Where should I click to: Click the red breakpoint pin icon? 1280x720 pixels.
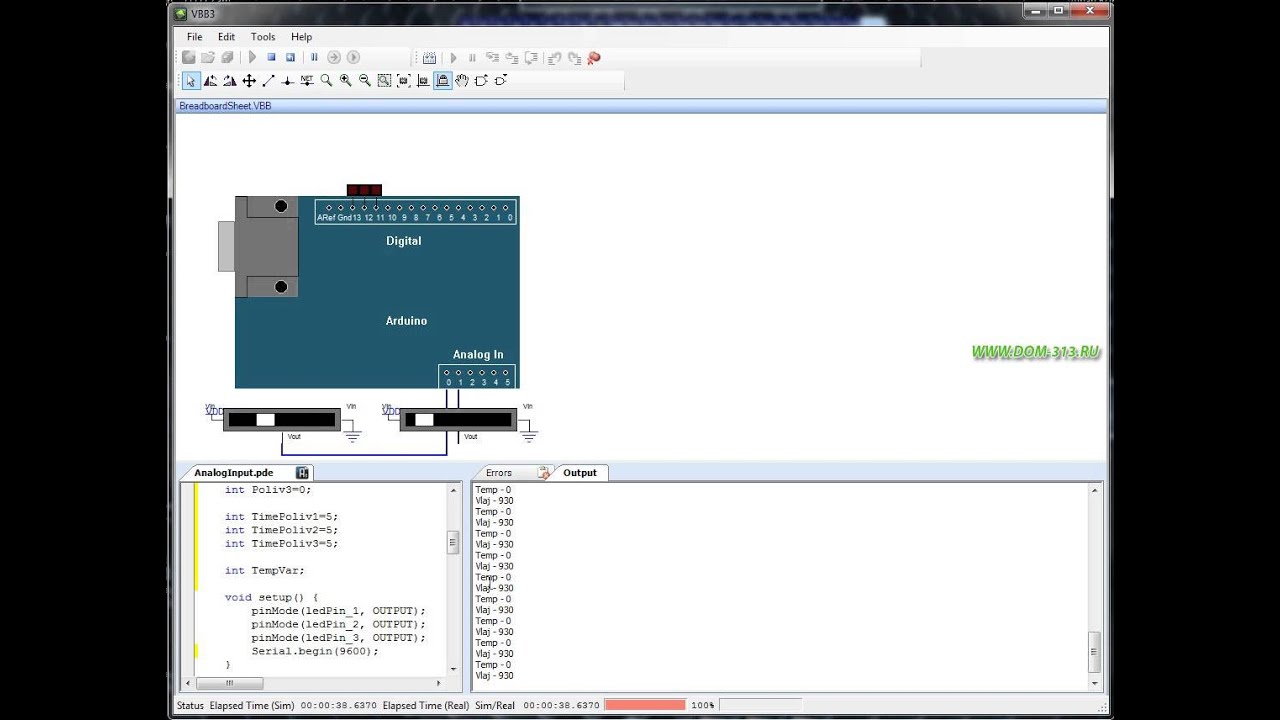pos(594,58)
